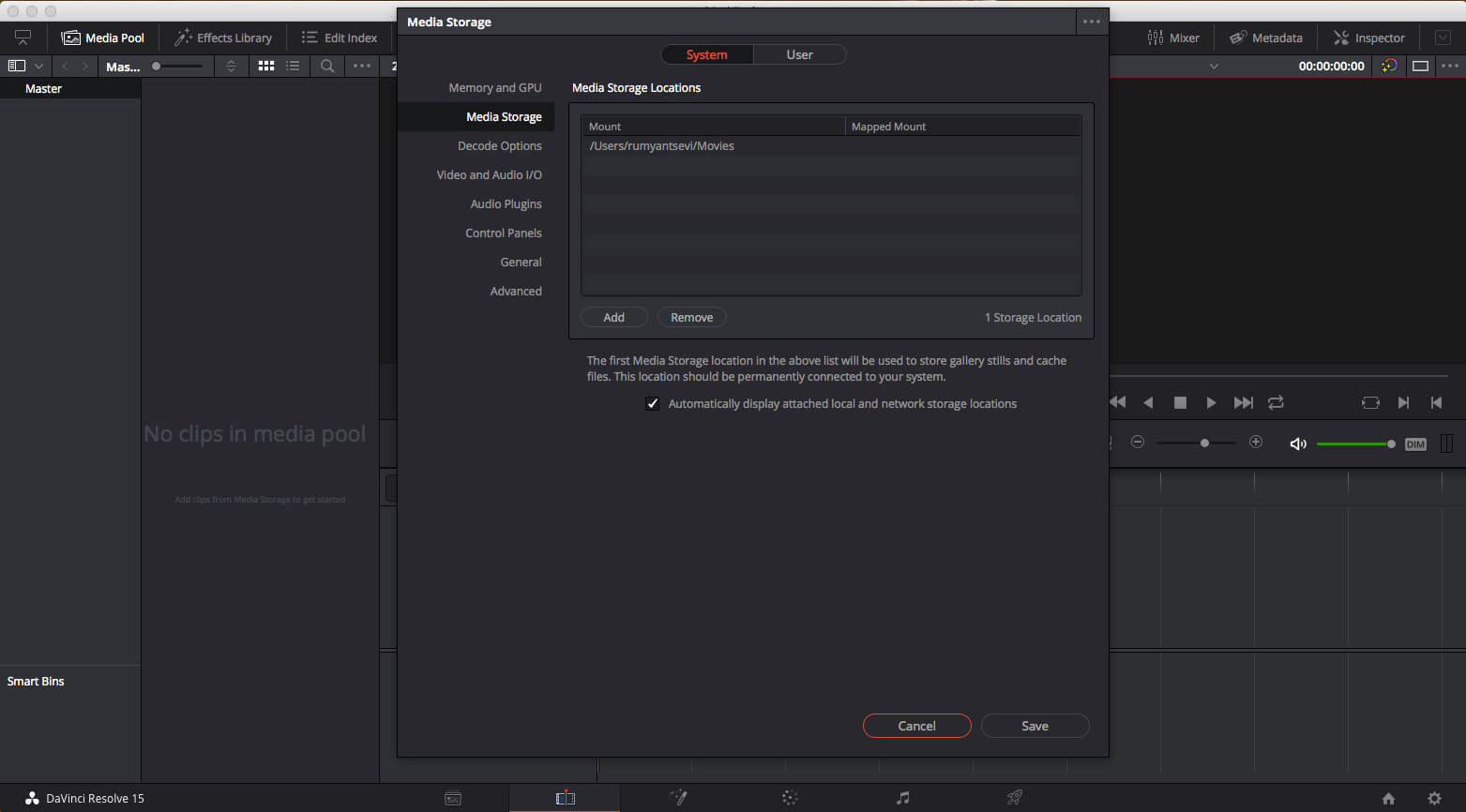This screenshot has width=1466, height=812.
Task: Switch media pool to thumbnail grid view
Action: [266, 66]
